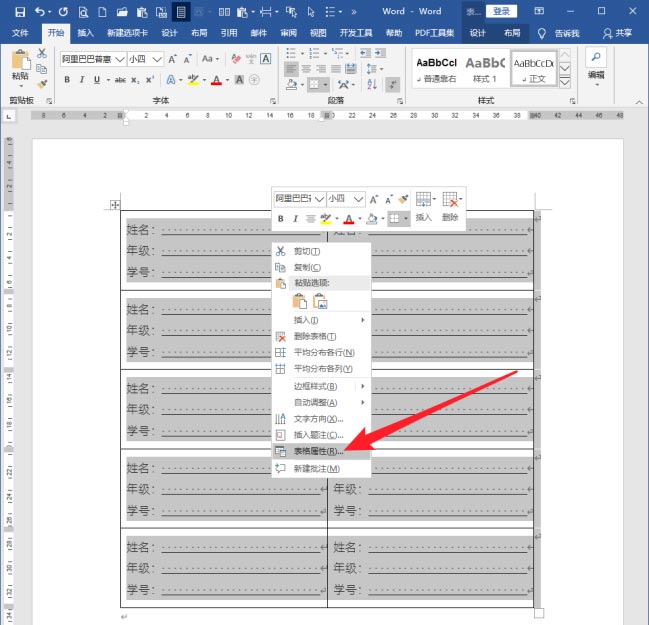
Task: Open Print Preview icon in quick access toolbar
Action: [83, 12]
